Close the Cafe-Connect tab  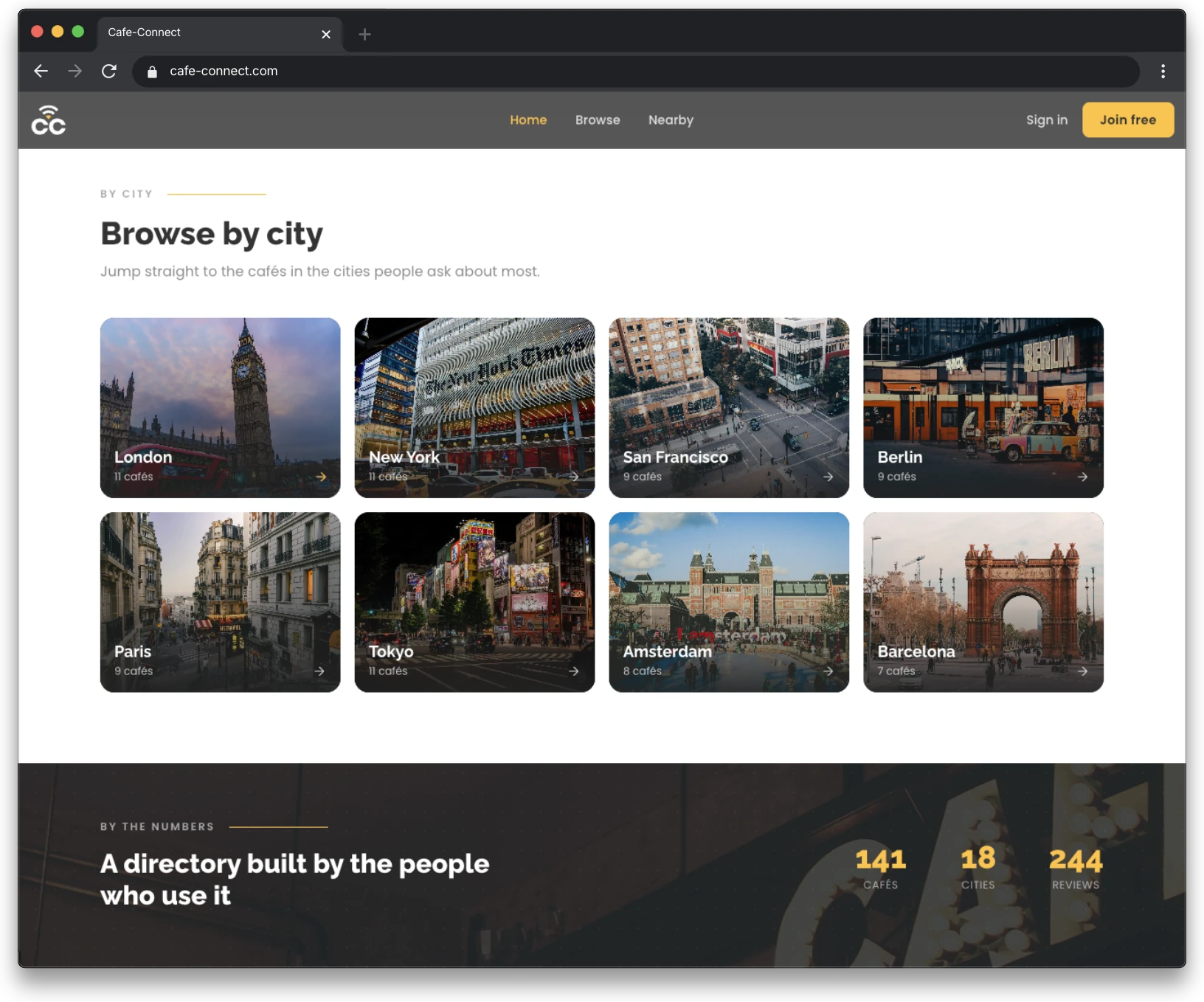click(326, 34)
